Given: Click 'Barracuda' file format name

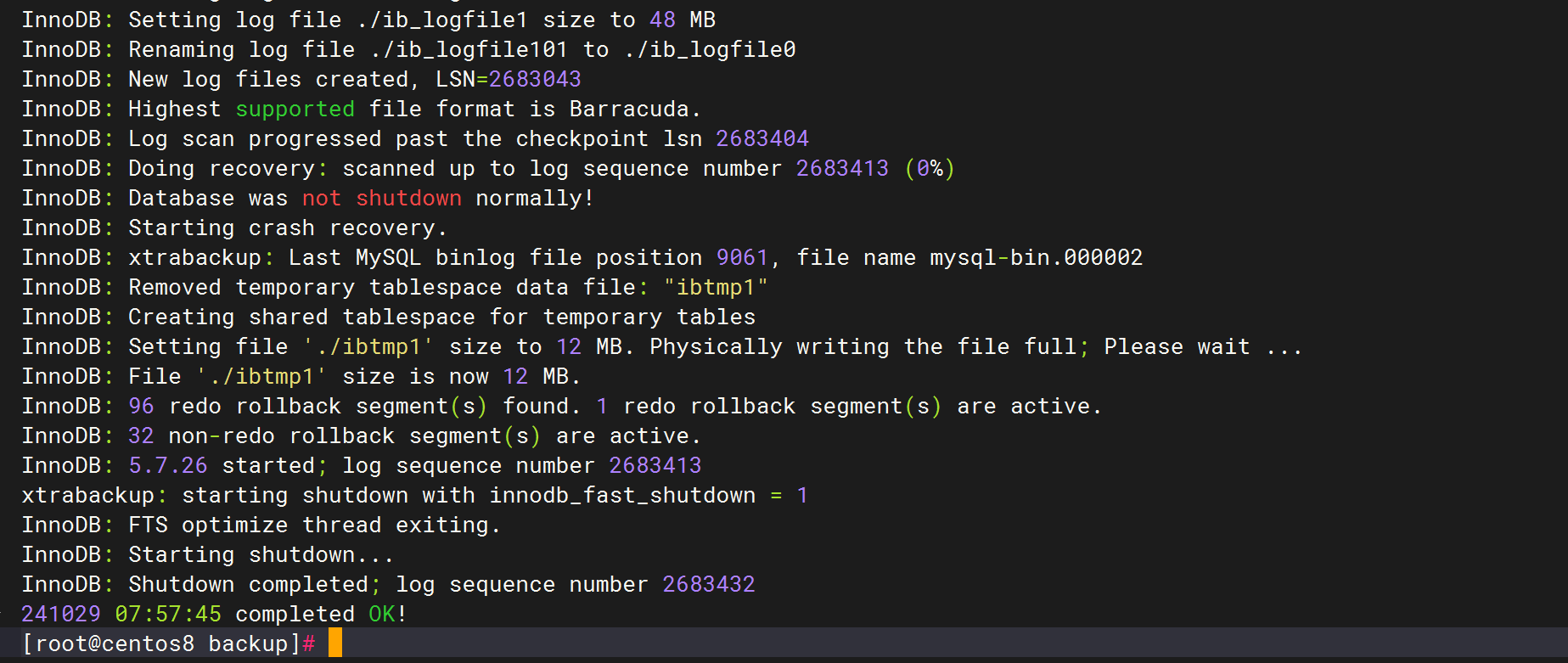Looking at the screenshot, I should click(x=629, y=109).
